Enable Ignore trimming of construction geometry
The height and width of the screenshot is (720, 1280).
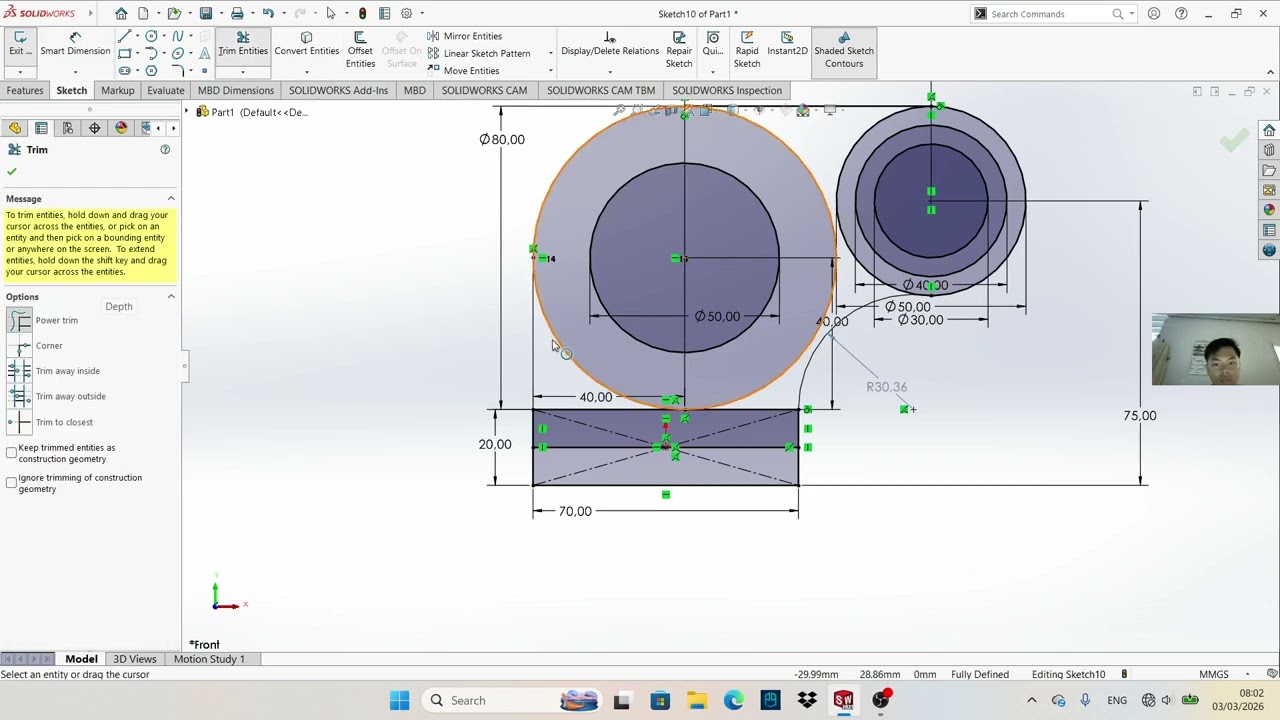(12, 483)
